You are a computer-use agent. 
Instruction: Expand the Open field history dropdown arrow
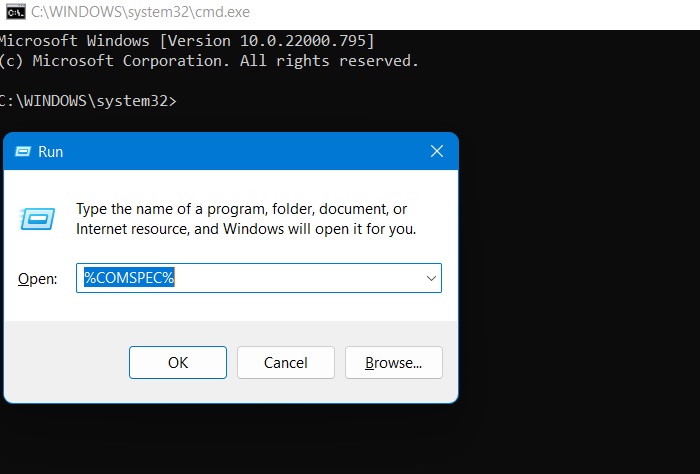[x=431, y=279]
